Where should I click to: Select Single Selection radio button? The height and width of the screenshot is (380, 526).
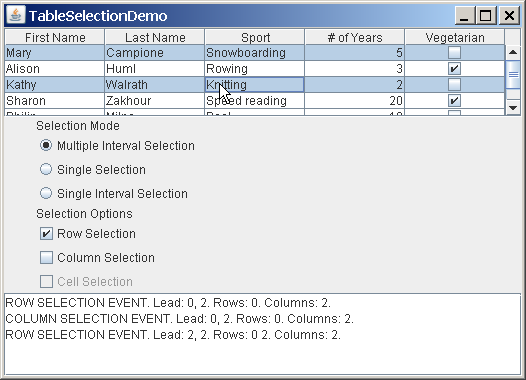(x=46, y=169)
